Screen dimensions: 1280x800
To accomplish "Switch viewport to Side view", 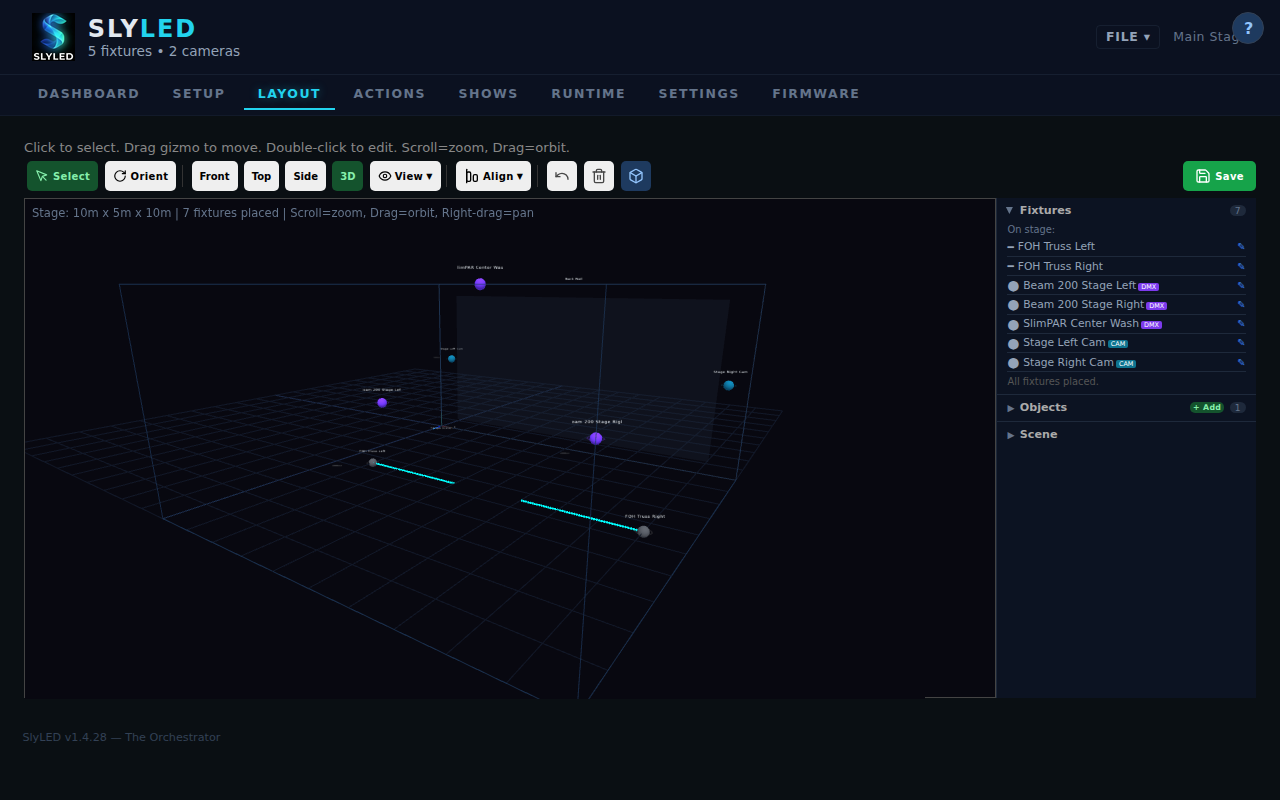I will click(x=305, y=176).
